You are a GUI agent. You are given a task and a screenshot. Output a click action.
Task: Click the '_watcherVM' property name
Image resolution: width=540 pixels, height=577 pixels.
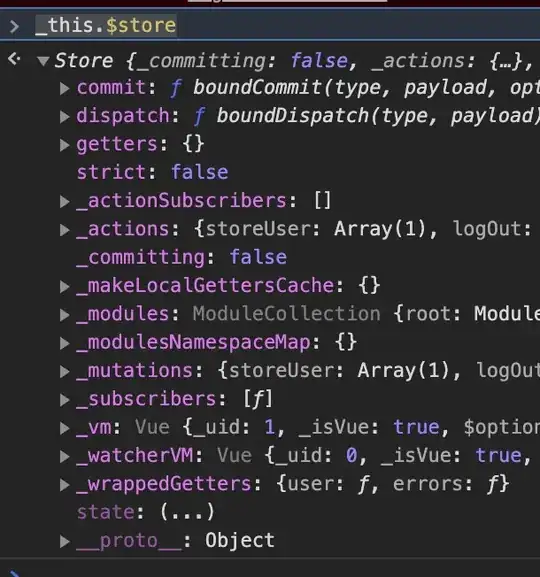pos(135,456)
